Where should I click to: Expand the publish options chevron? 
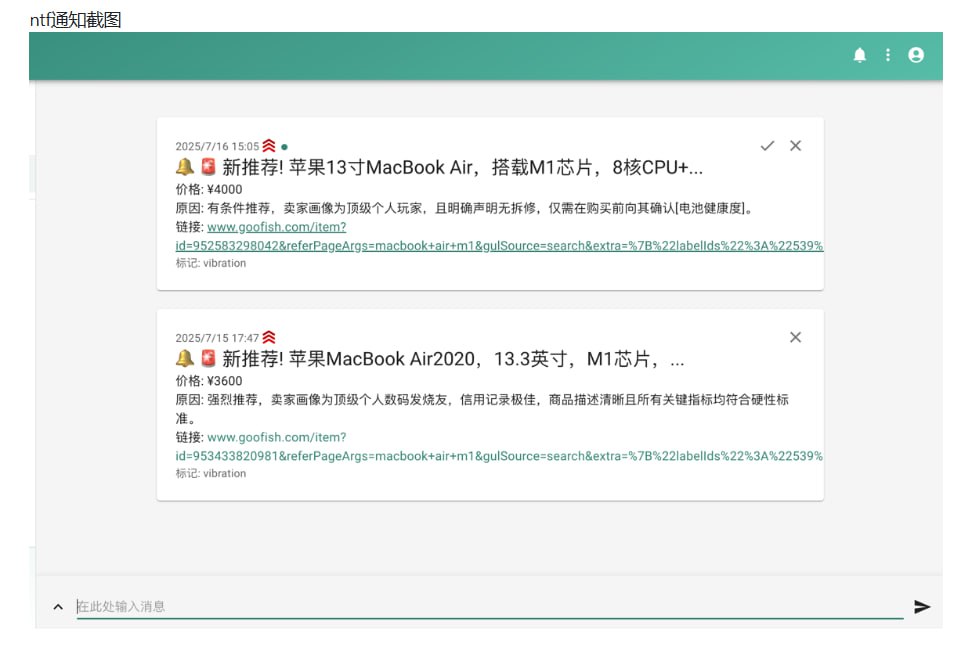(x=58, y=607)
